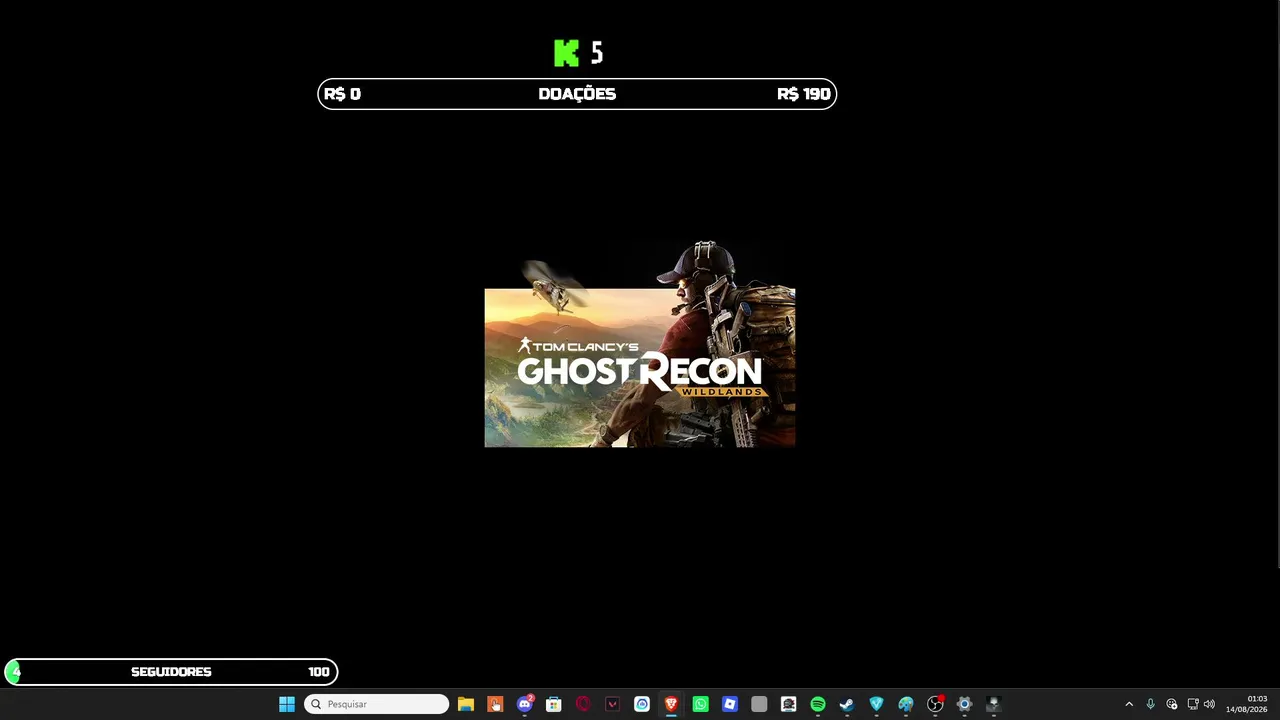Open the volume control in system tray

click(x=1209, y=704)
